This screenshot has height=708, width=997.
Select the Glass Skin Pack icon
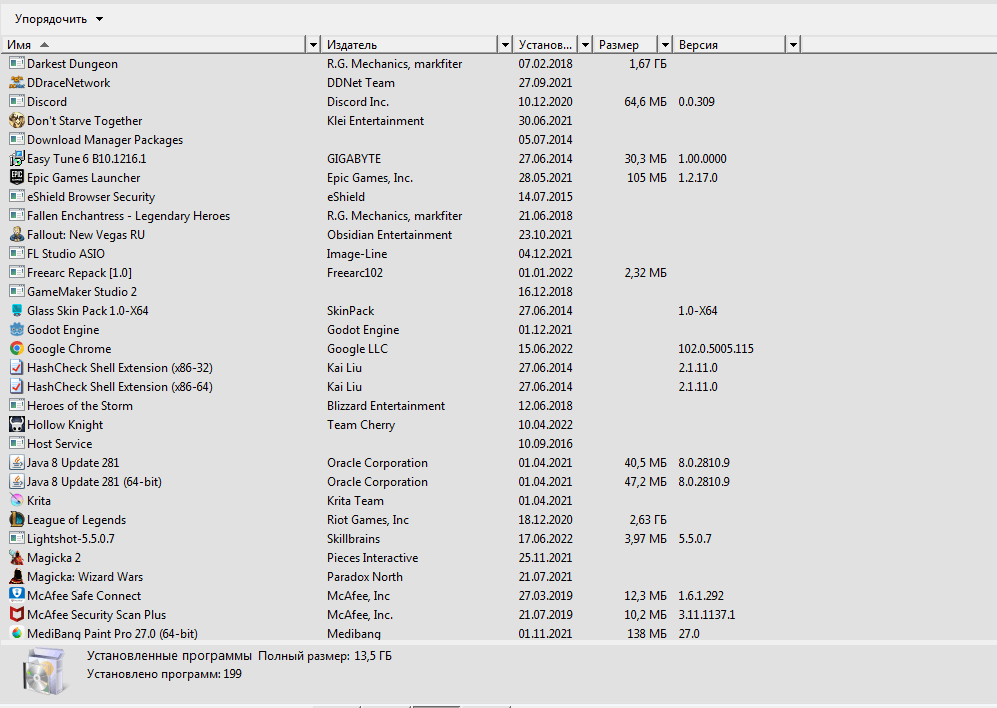point(17,310)
